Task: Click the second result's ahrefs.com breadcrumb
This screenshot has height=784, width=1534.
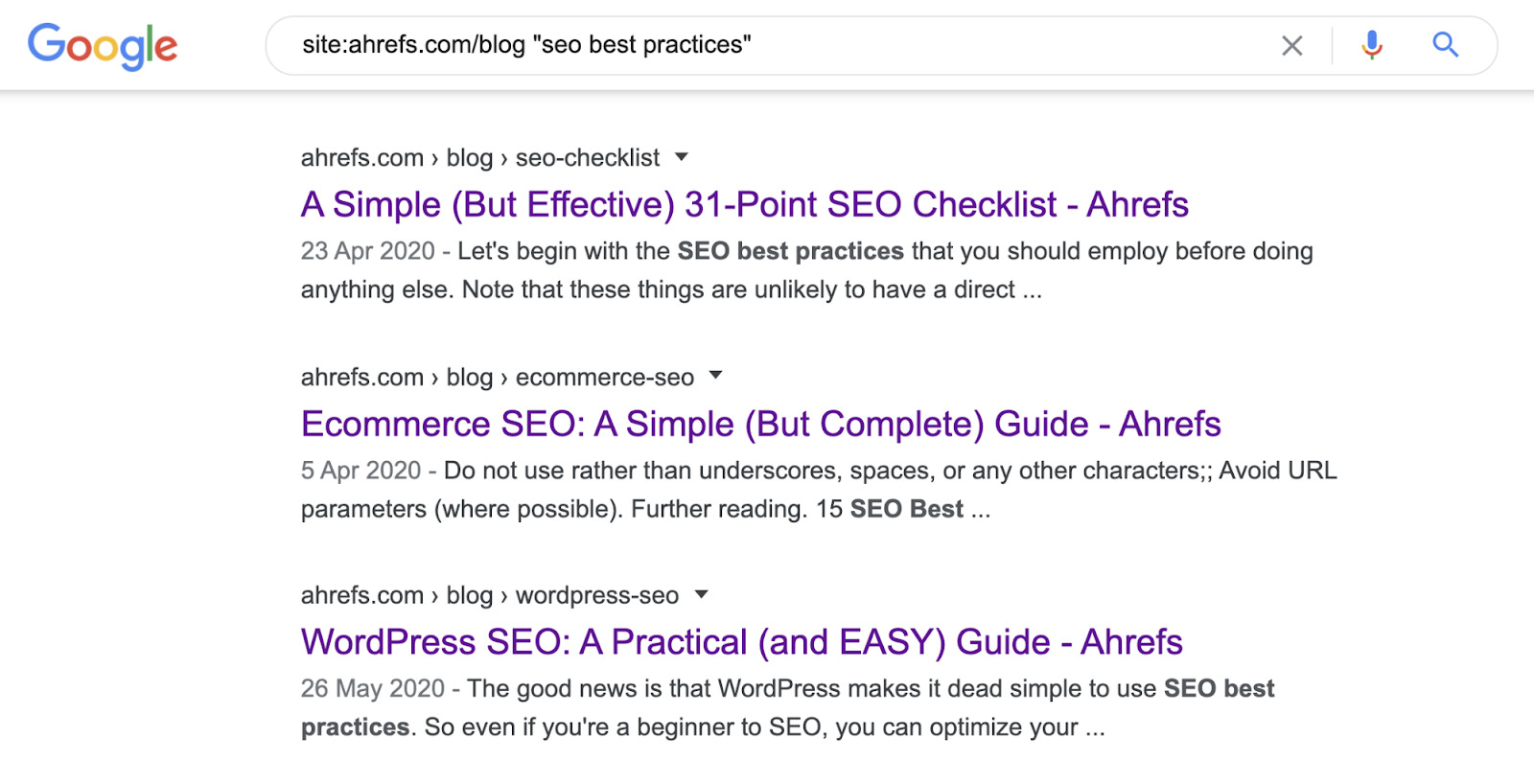Action: click(x=361, y=376)
